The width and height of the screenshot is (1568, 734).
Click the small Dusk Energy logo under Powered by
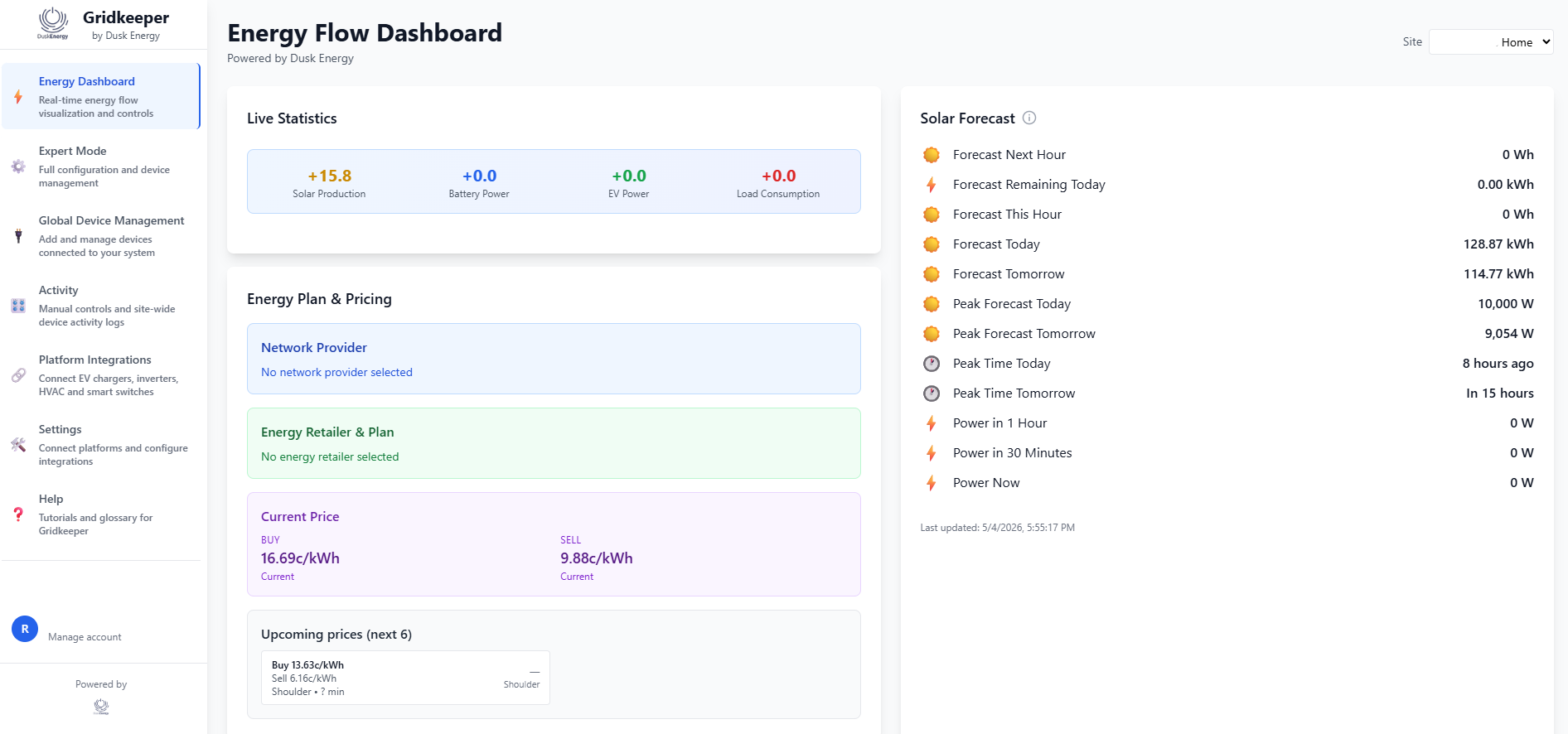(x=101, y=707)
